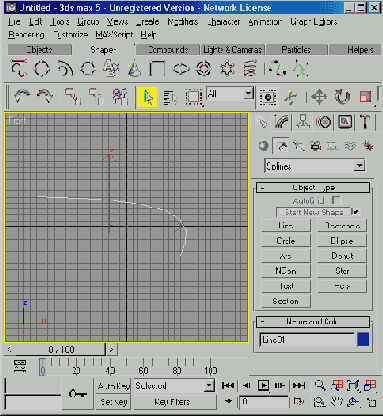Open the MAXScript menu
383x416 pixels.
pyautogui.click(x=114, y=35)
